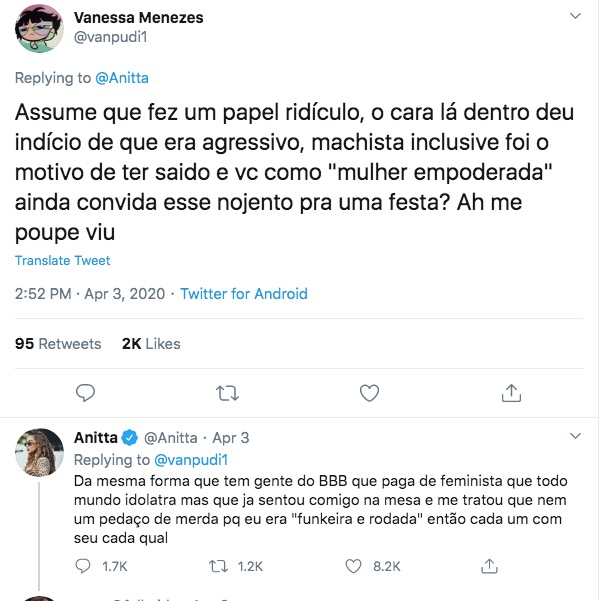Open @vanpudi1 mention in Anitta's reply
The image size is (603, 601).
click(193, 460)
